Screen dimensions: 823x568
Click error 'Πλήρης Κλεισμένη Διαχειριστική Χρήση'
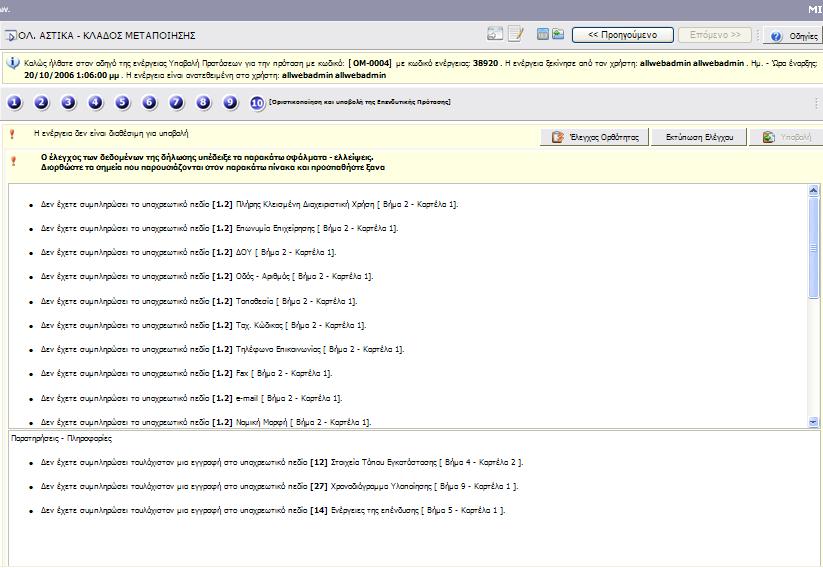coord(249,204)
